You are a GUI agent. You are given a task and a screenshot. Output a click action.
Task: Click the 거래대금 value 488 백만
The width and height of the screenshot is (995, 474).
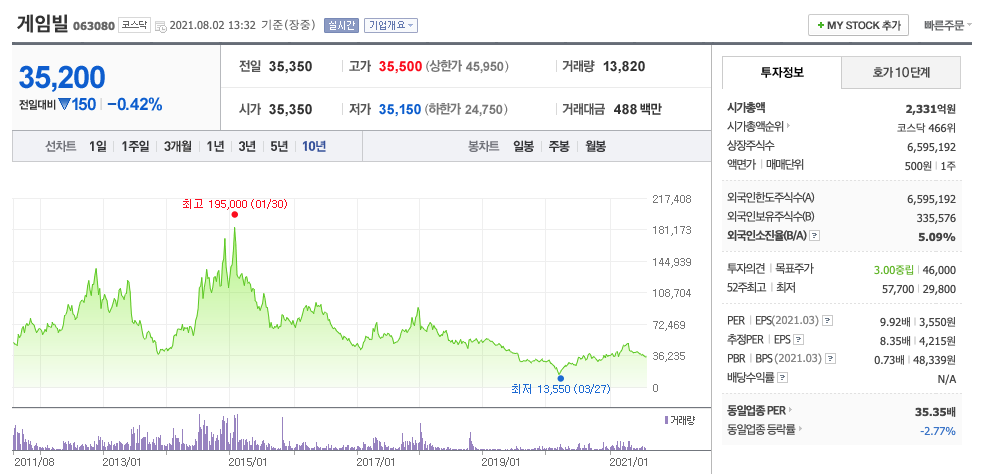638,109
